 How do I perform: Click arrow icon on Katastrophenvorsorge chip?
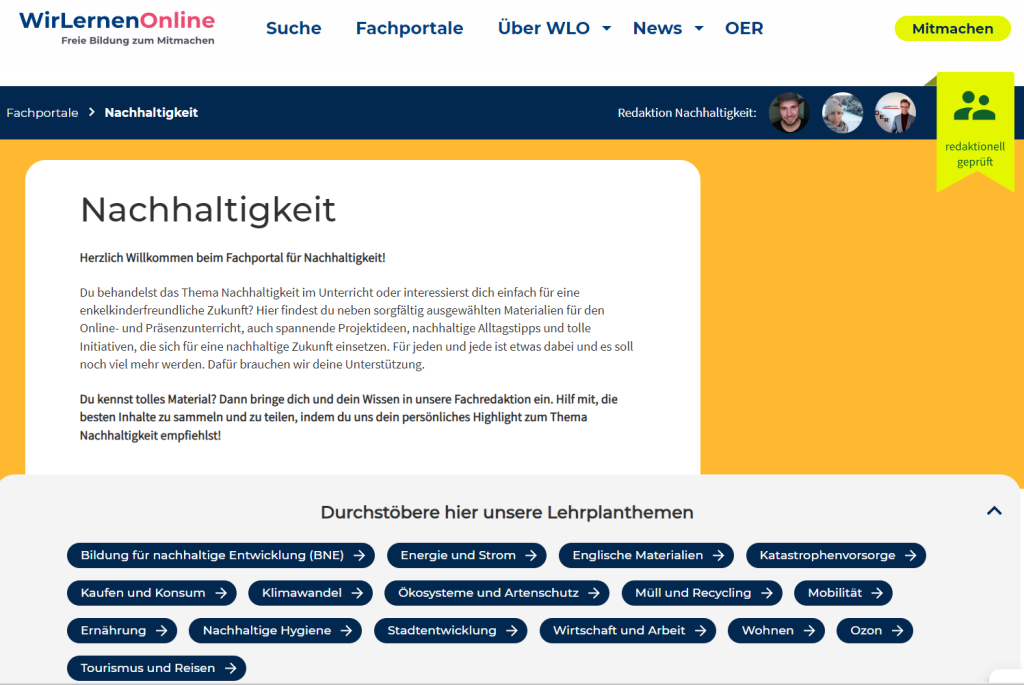click(x=910, y=555)
